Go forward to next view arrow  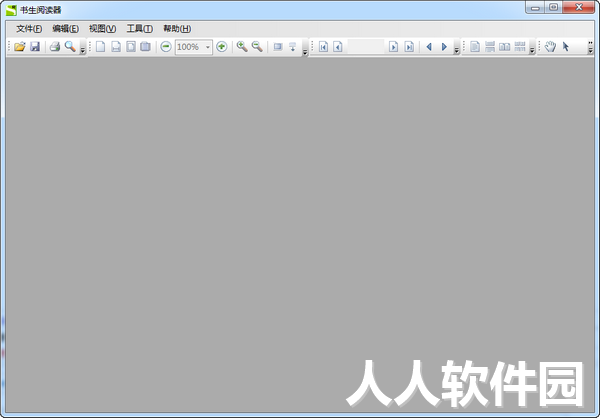point(444,47)
